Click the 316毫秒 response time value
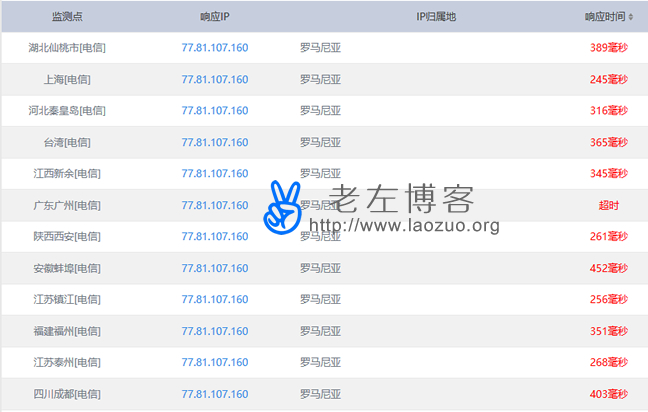This screenshot has width=648, height=412. (x=609, y=110)
